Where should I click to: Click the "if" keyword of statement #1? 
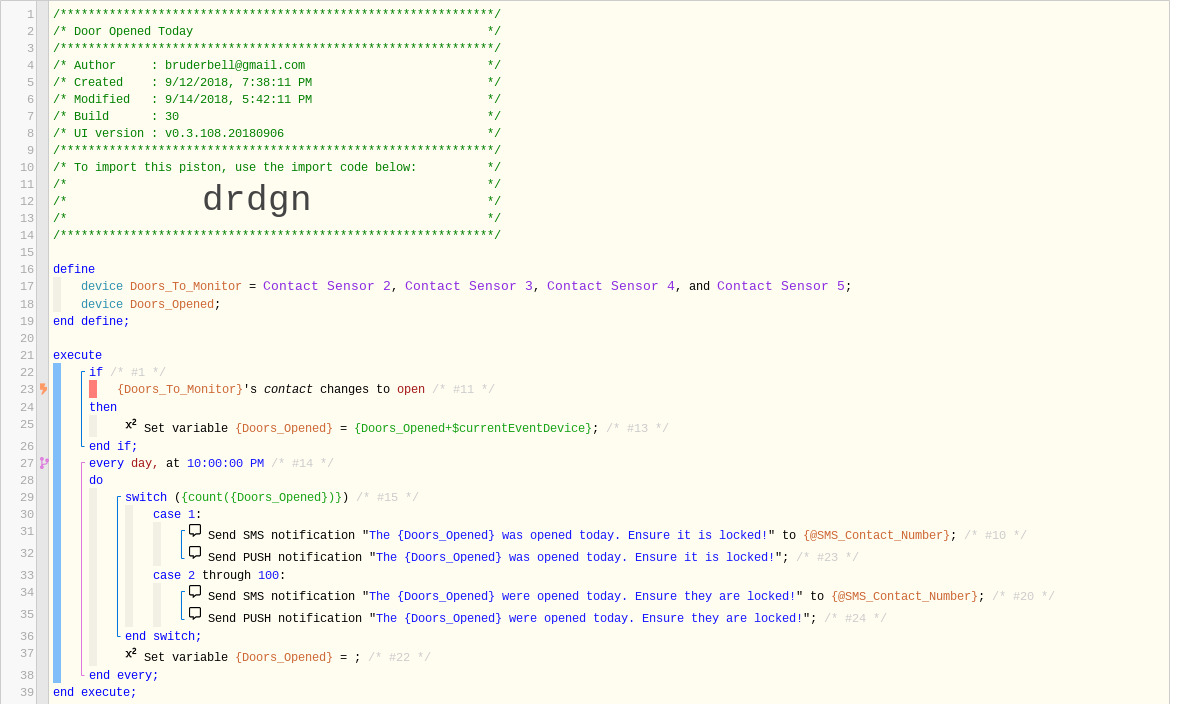[95, 372]
